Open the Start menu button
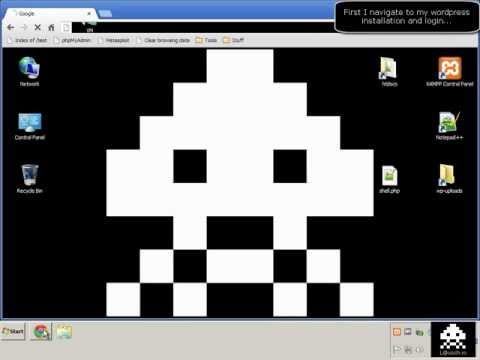This screenshot has width=480, height=360. tap(13, 332)
